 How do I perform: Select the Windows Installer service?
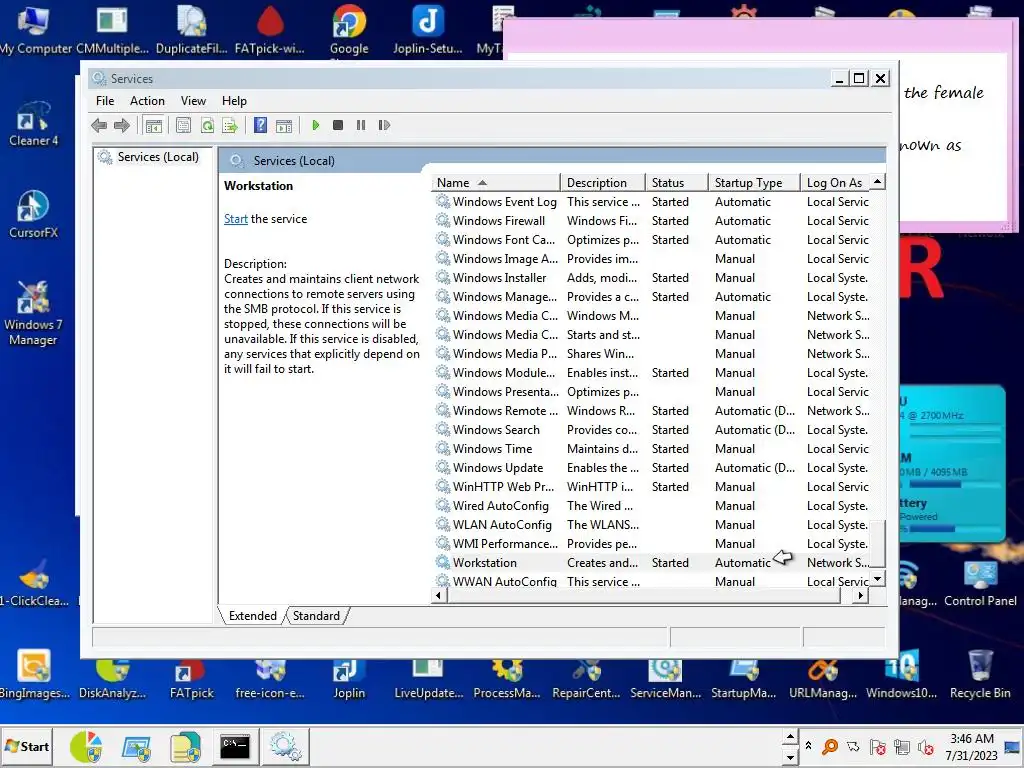tap(652, 278)
